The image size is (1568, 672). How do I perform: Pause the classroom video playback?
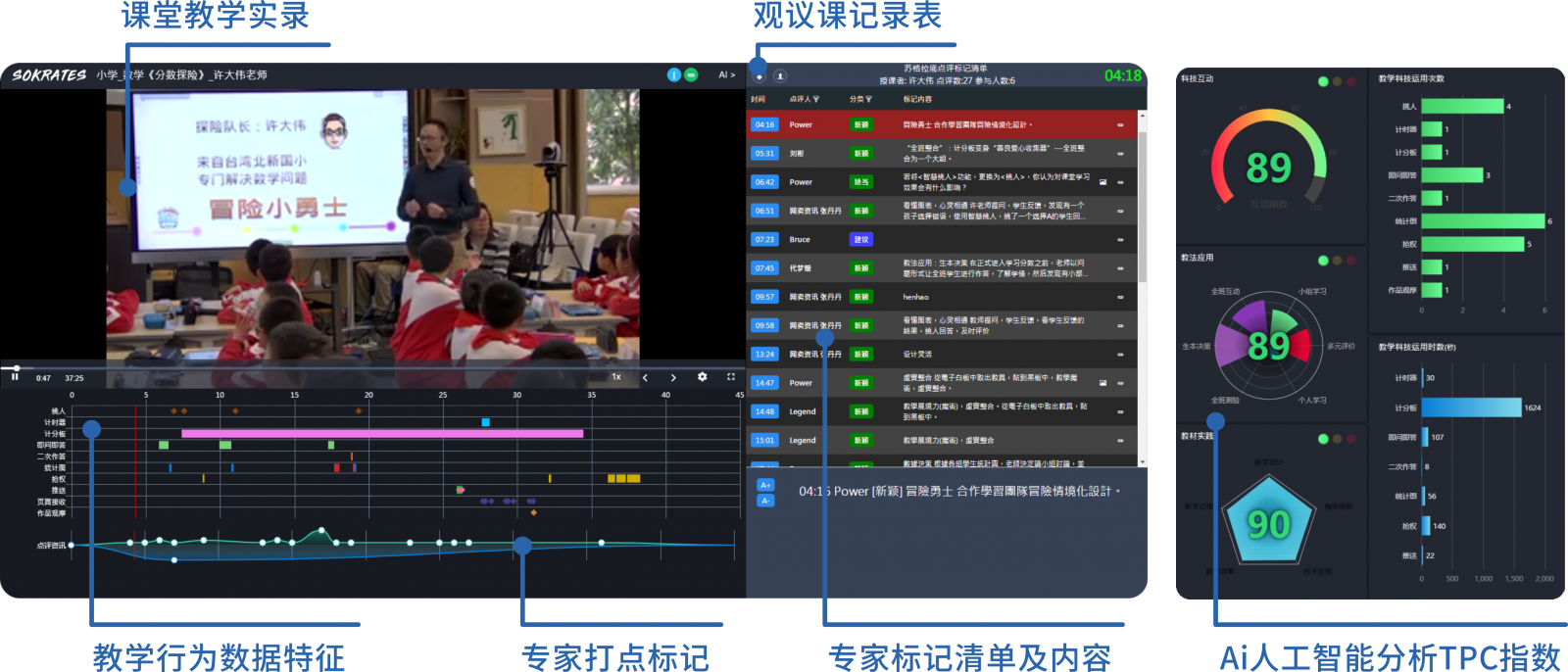pos(15,377)
